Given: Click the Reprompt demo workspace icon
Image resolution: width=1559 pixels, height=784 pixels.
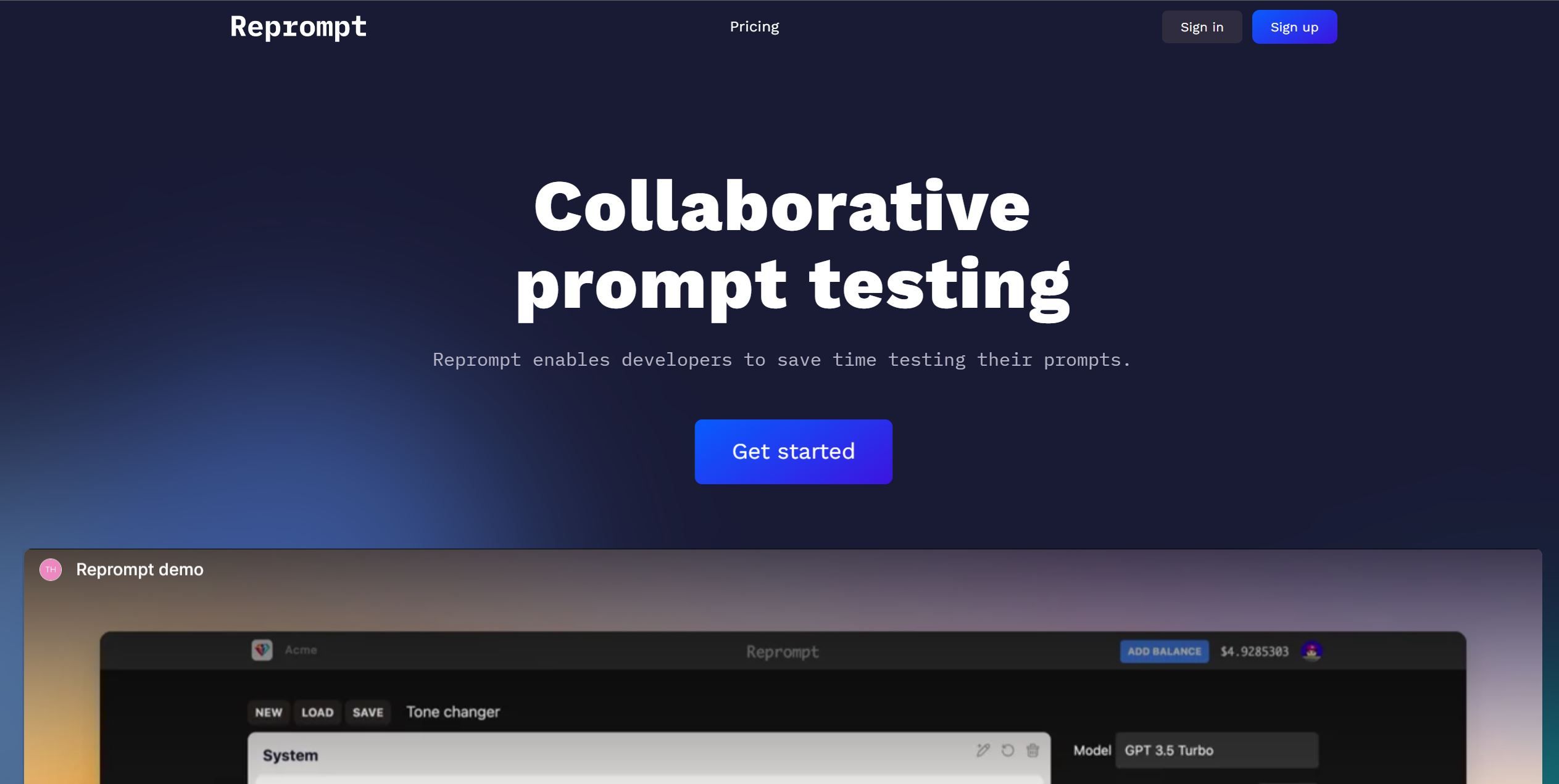Looking at the screenshot, I should pyautogui.click(x=50, y=569).
